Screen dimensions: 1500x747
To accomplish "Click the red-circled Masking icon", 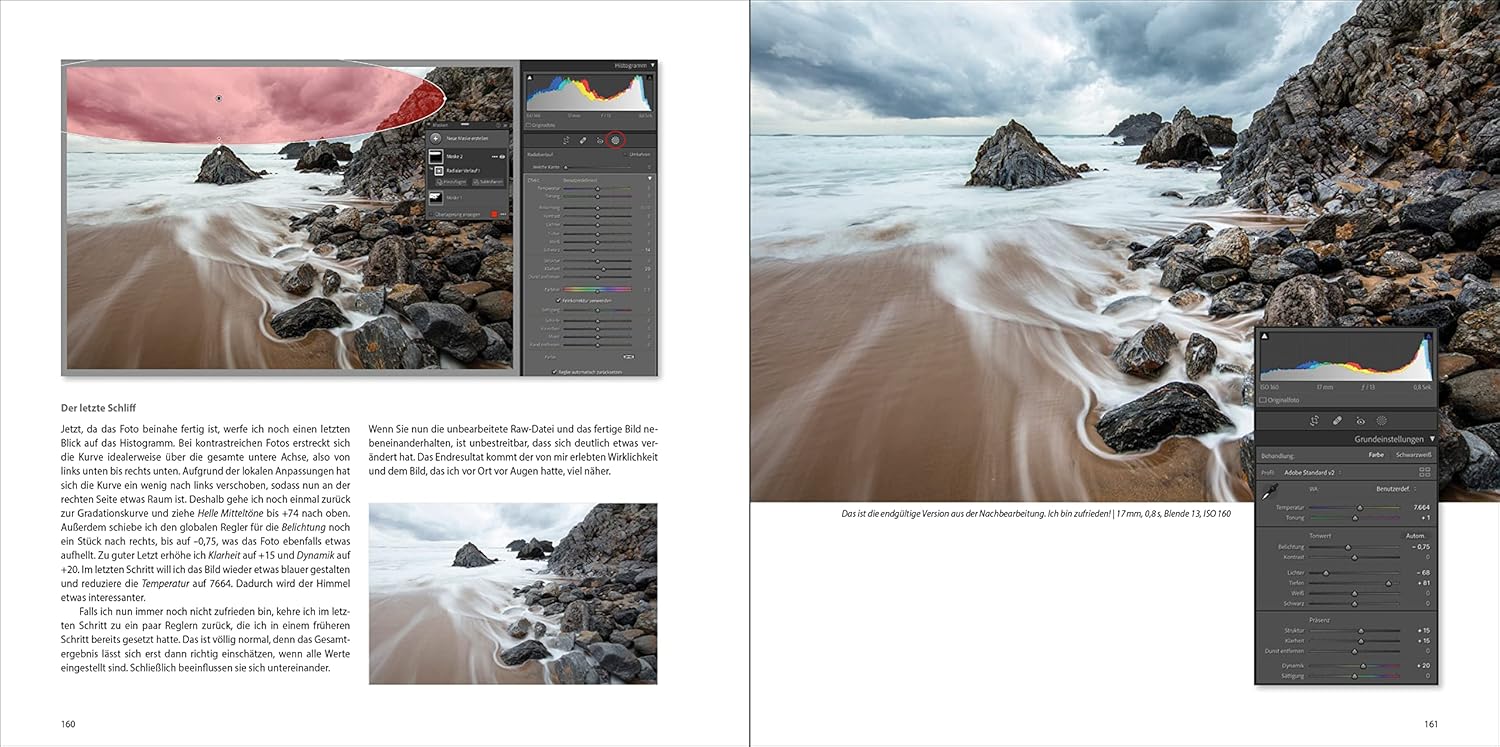I will tap(615, 140).
